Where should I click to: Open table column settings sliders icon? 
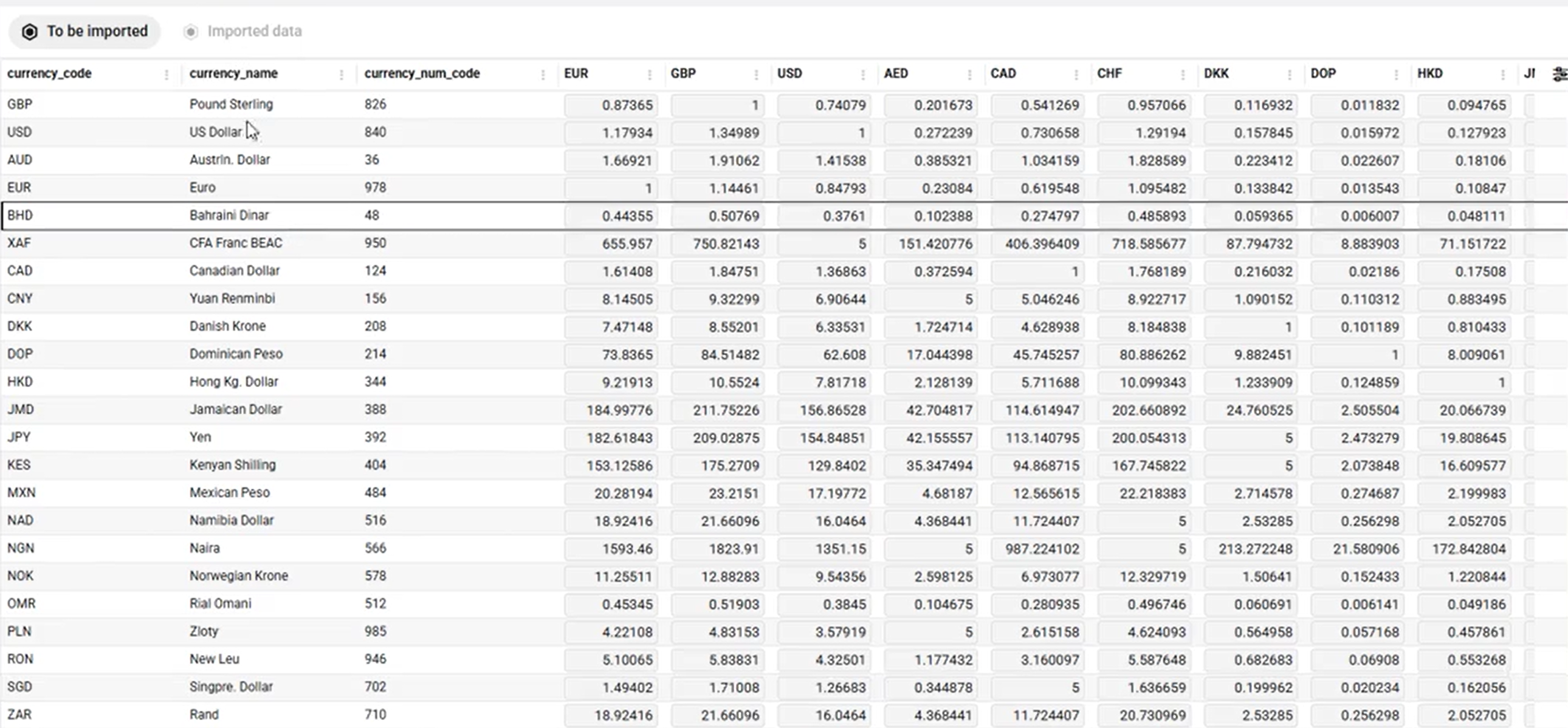[1559, 74]
